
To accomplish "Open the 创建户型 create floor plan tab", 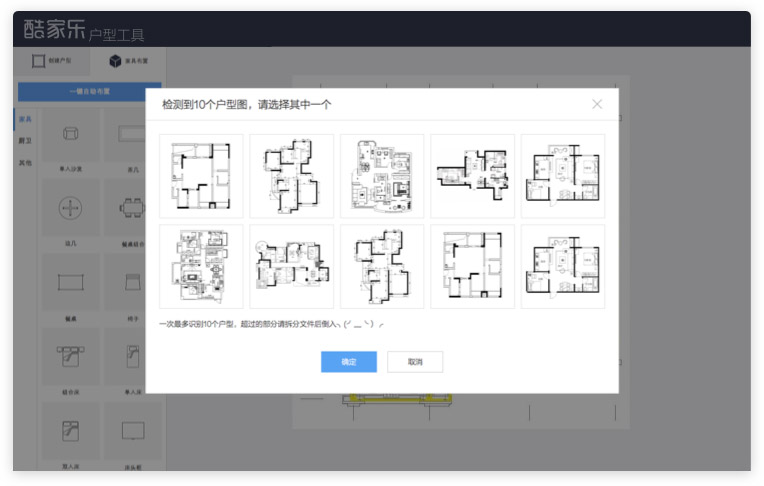I will (52, 61).
